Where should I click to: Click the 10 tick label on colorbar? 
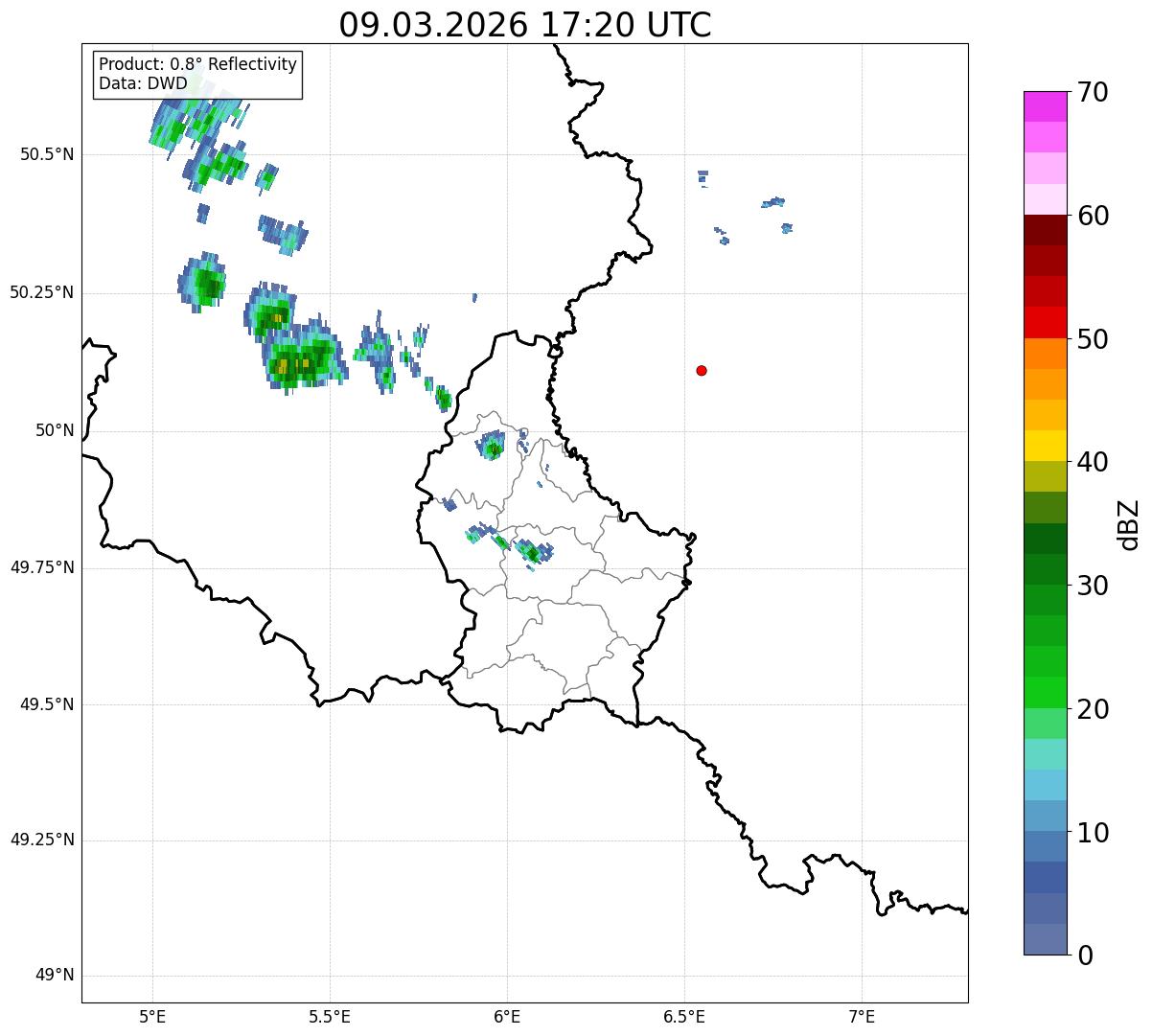(x=1093, y=833)
